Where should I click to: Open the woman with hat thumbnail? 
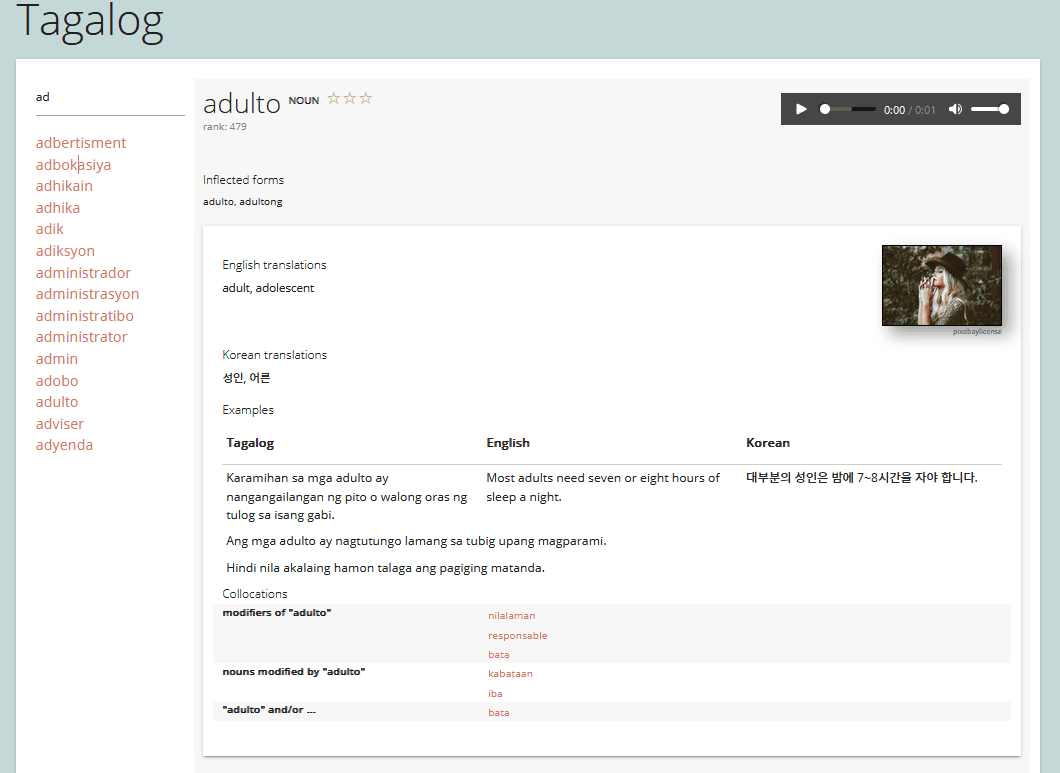941,285
